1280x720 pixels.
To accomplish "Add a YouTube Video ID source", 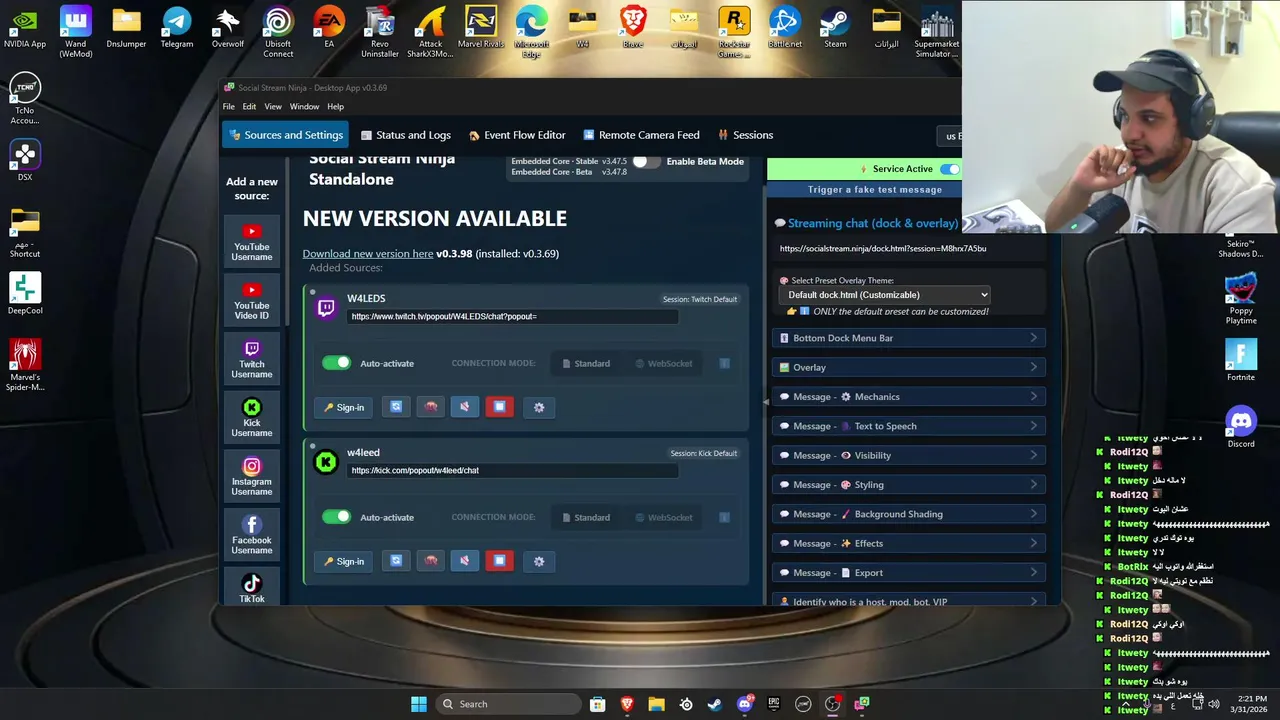I will (252, 299).
